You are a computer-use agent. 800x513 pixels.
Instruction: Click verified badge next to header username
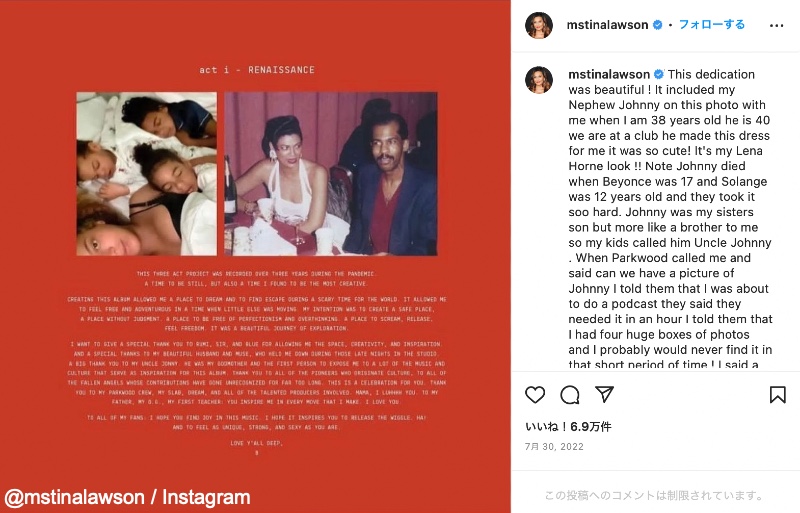coord(658,25)
